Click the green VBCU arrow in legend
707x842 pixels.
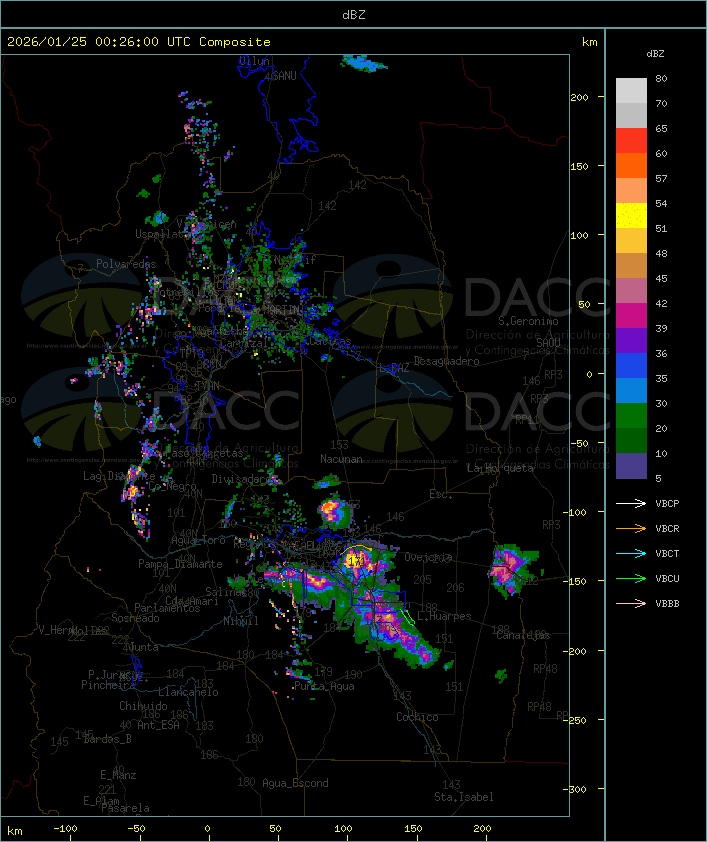(x=632, y=578)
